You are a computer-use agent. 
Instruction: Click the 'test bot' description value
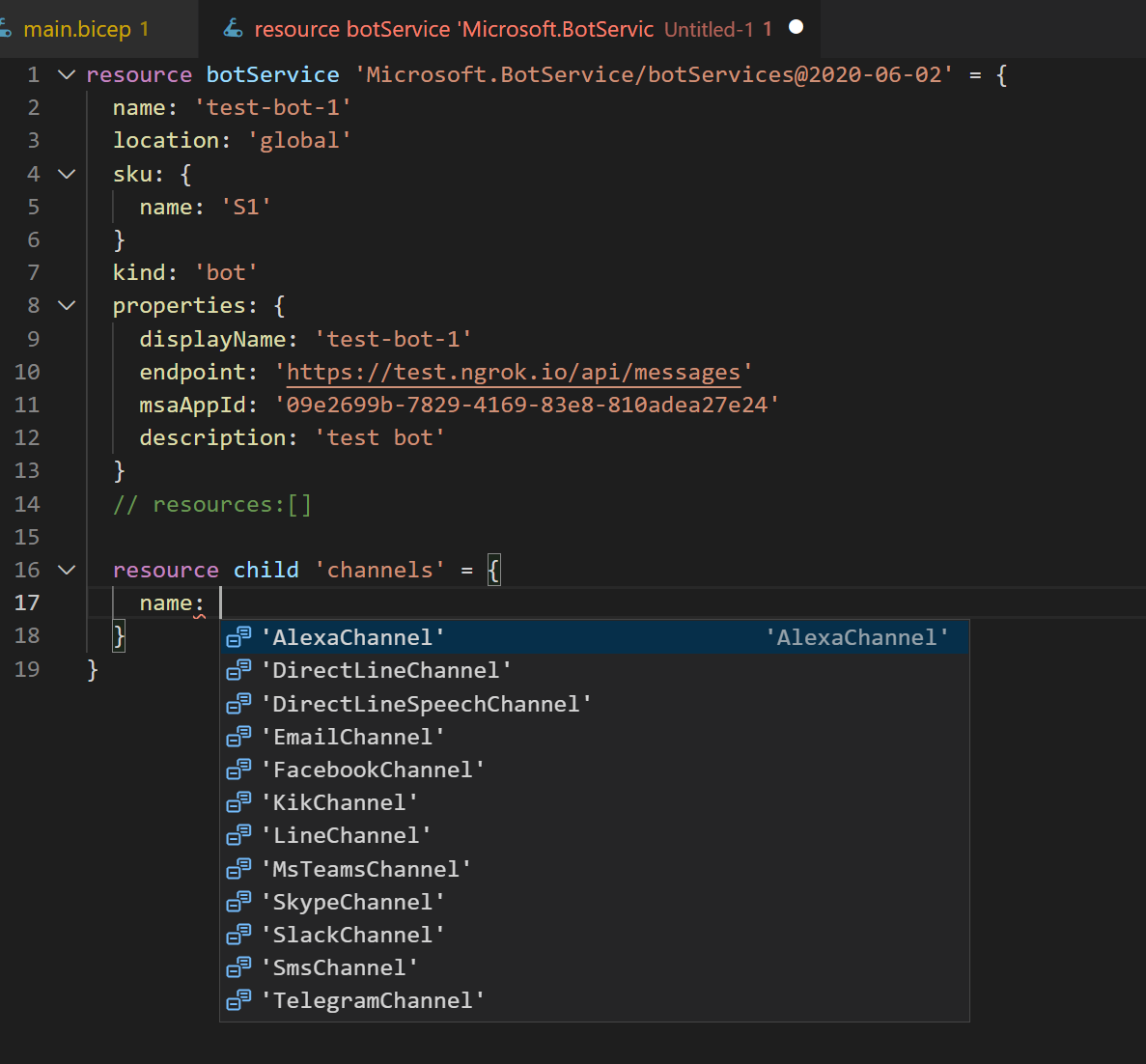coord(380,437)
